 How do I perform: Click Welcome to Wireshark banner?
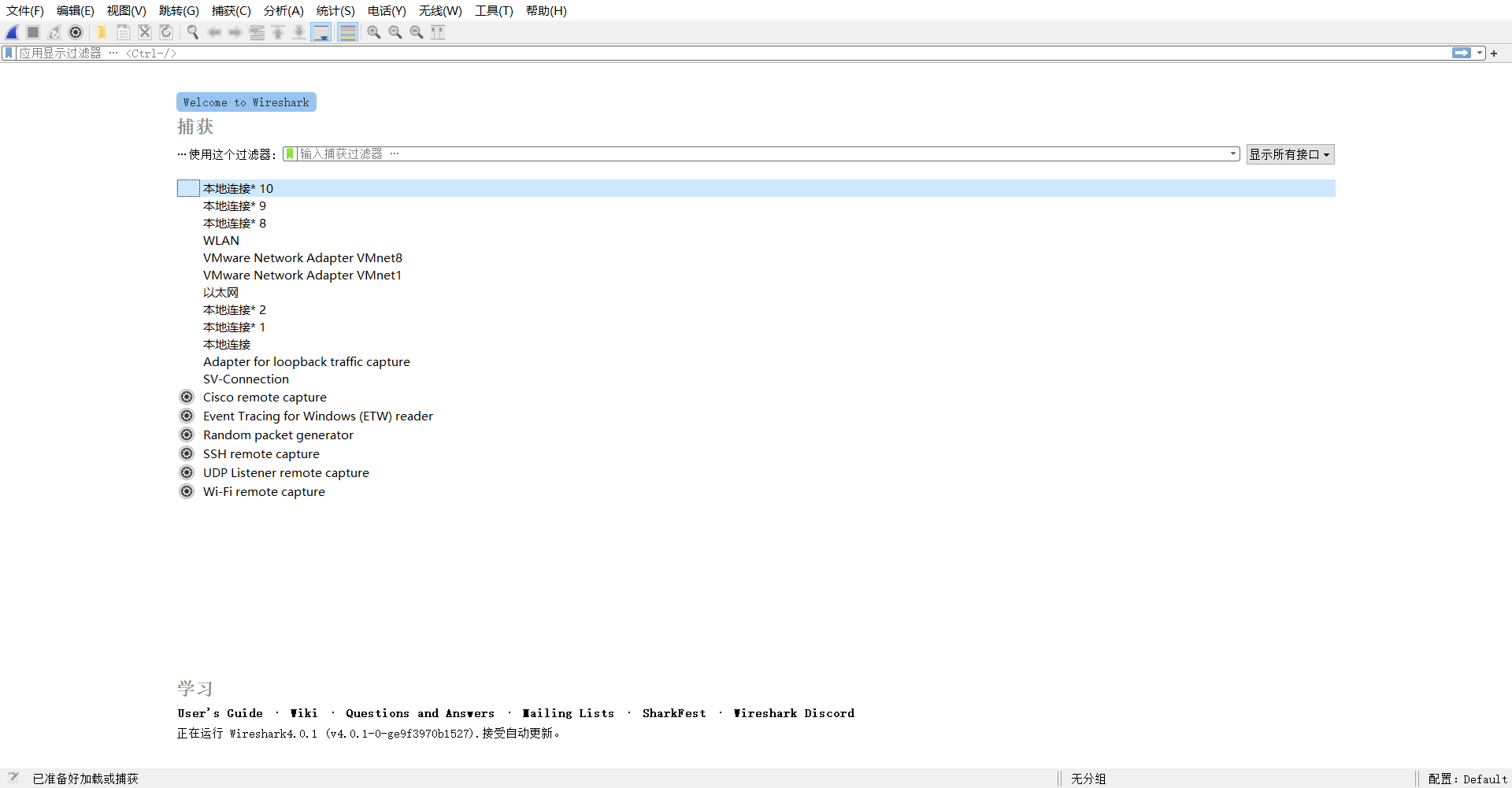(246, 102)
